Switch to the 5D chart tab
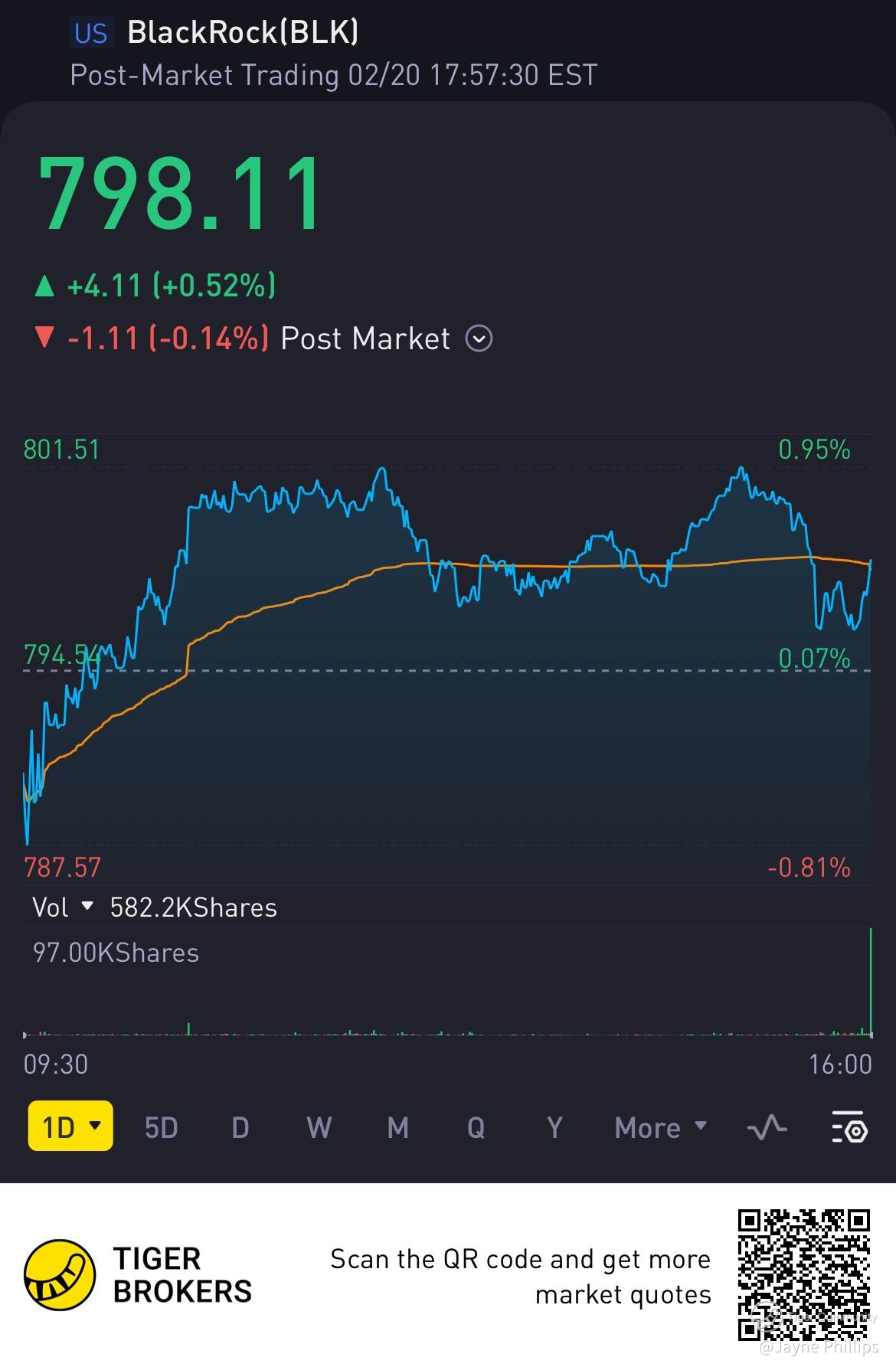This screenshot has height=1367, width=896. (161, 1127)
